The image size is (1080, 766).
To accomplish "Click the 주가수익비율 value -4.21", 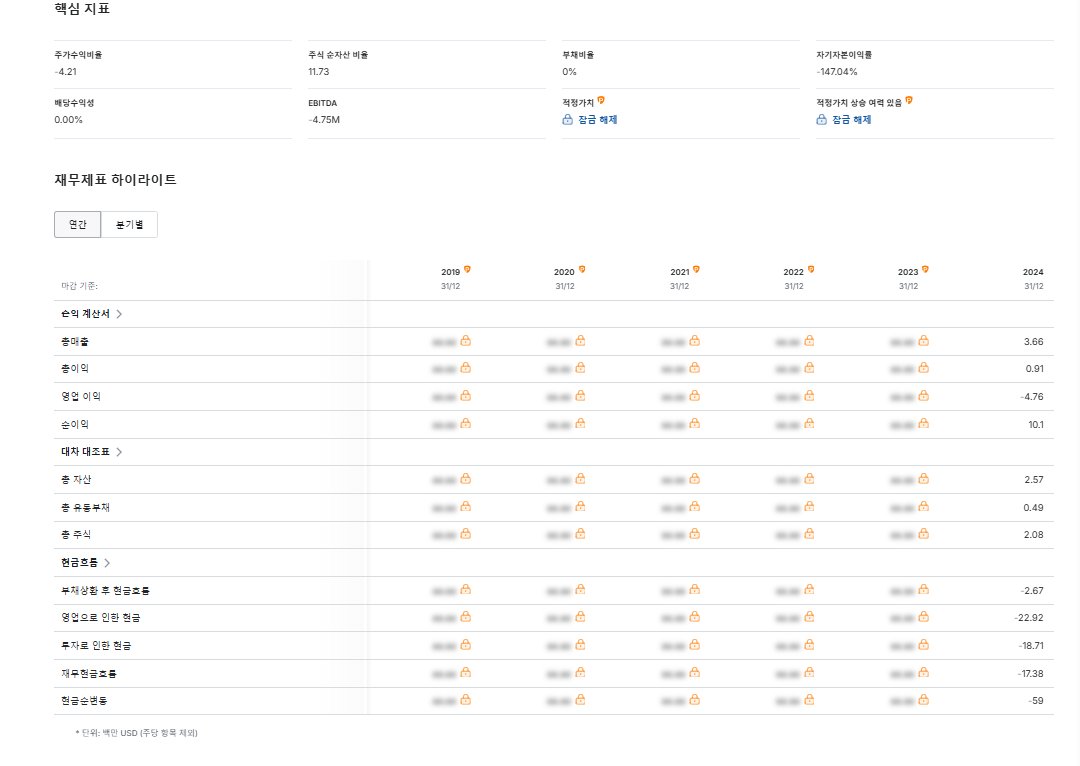I will (65, 72).
